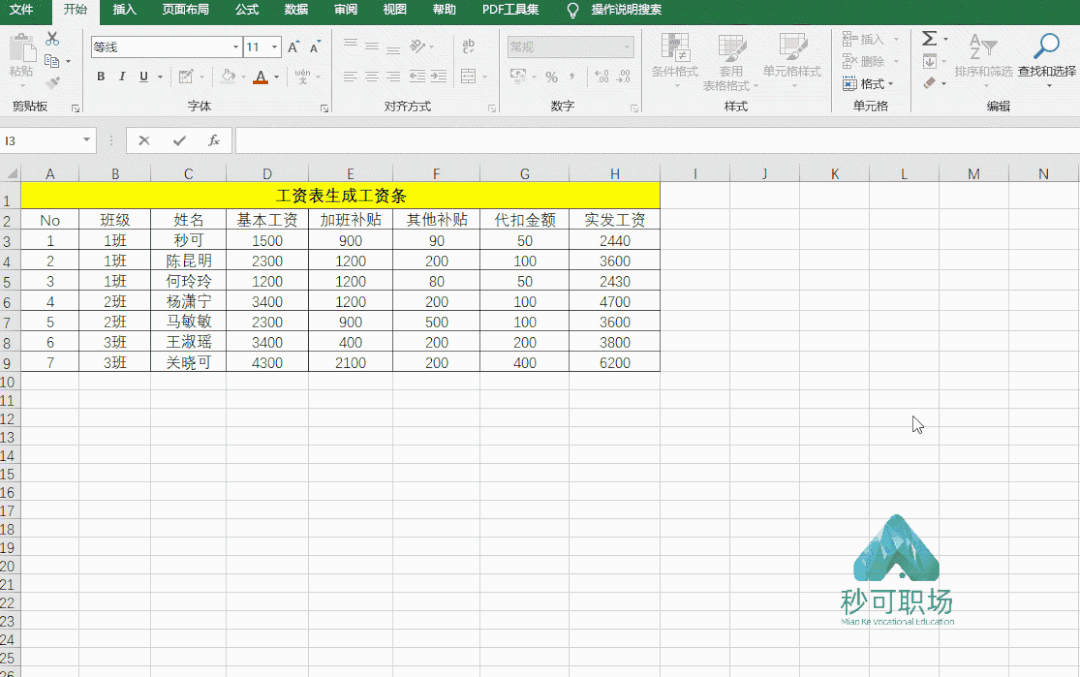Screen dimensions: 1080x677
Task: Open Sort and Filter (排序和筛选)
Action: click(984, 59)
